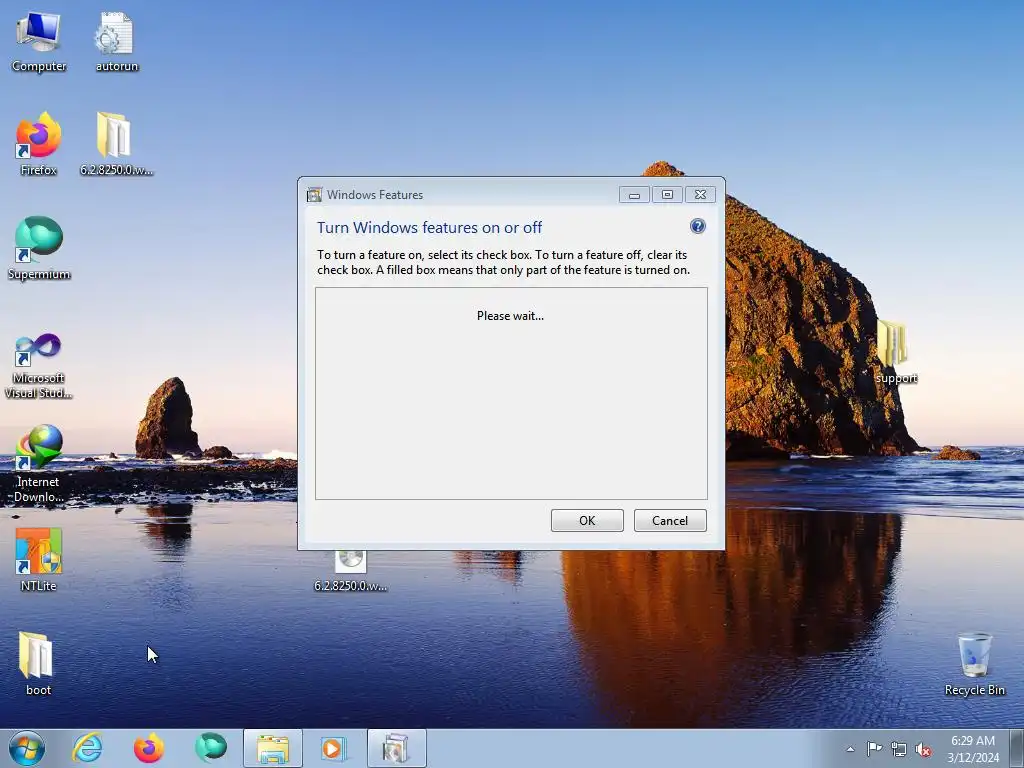This screenshot has width=1024, height=768.
Task: Click the muted volume tray icon
Action: coord(923,749)
